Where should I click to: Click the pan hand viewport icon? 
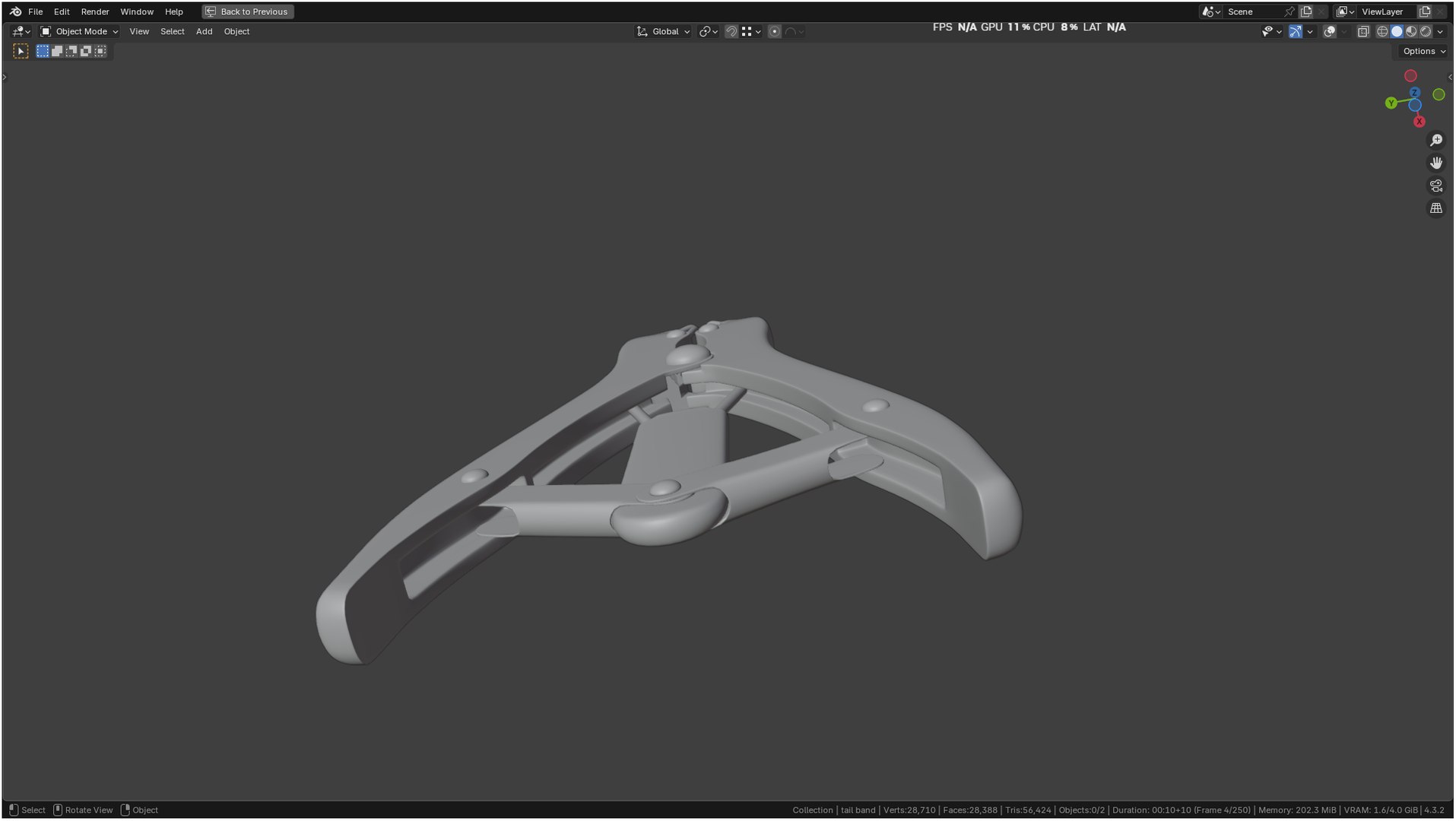click(x=1436, y=163)
